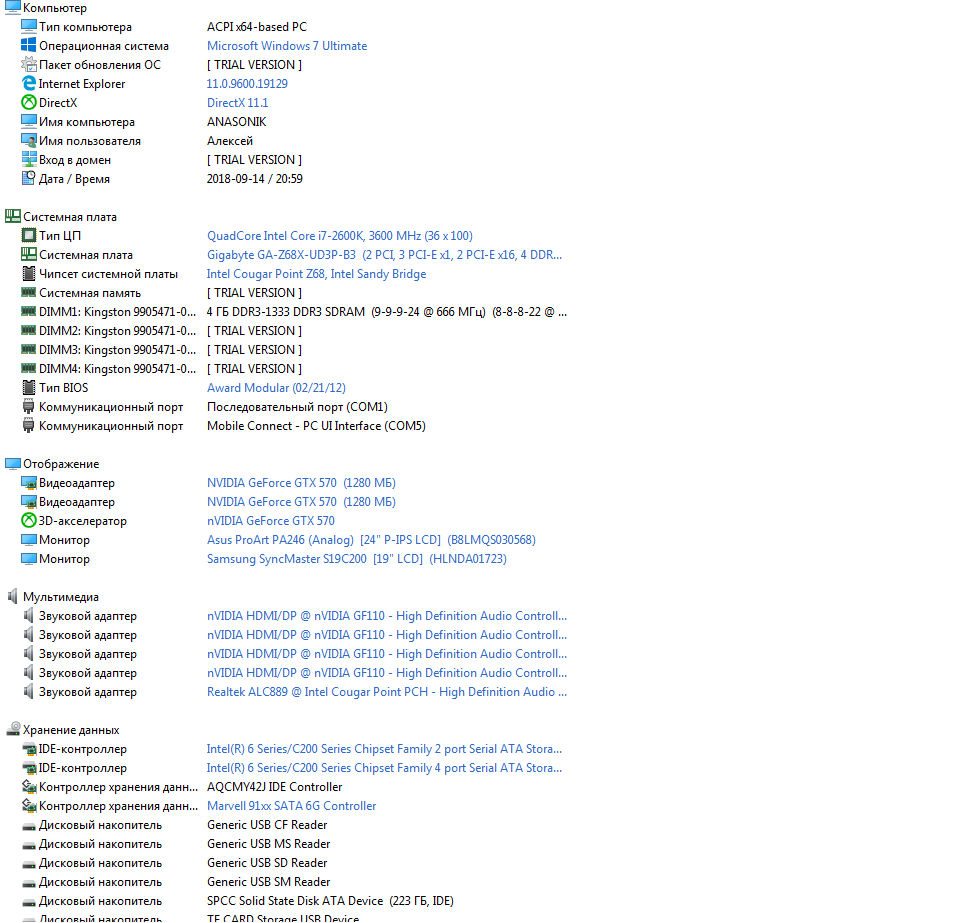The height and width of the screenshot is (923, 972).
Task: Click the Тип ЦП processor icon
Action: click(x=29, y=236)
